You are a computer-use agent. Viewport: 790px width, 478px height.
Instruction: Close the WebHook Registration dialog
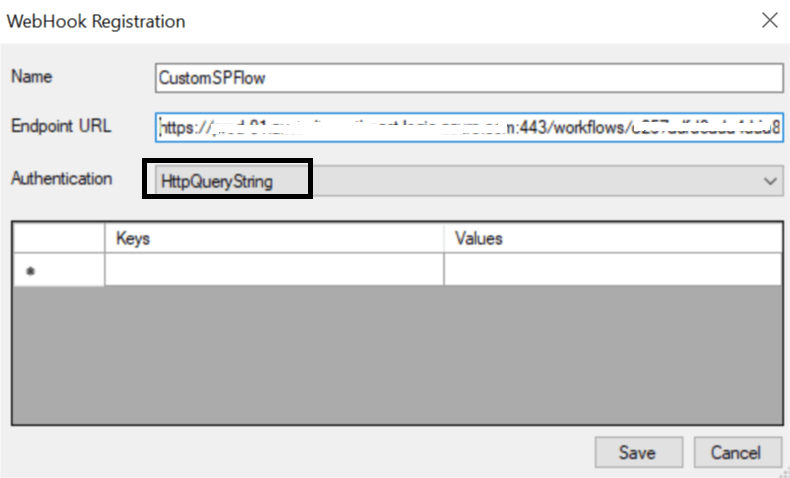click(x=770, y=20)
